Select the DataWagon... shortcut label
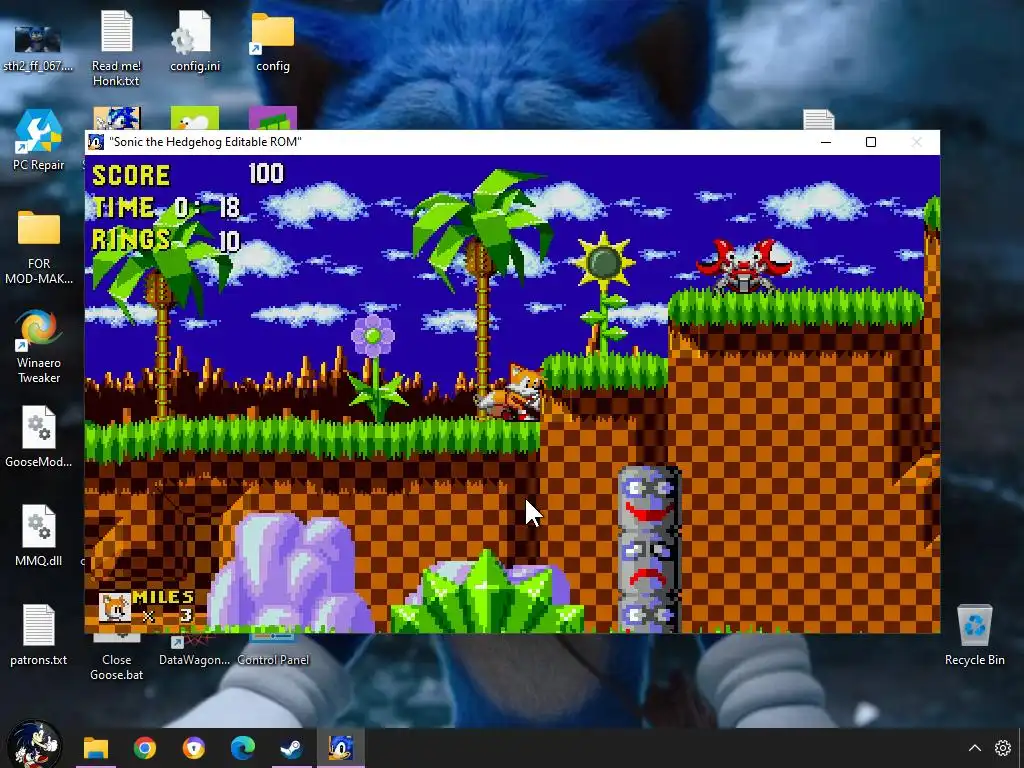This screenshot has width=1024, height=768. (x=195, y=660)
